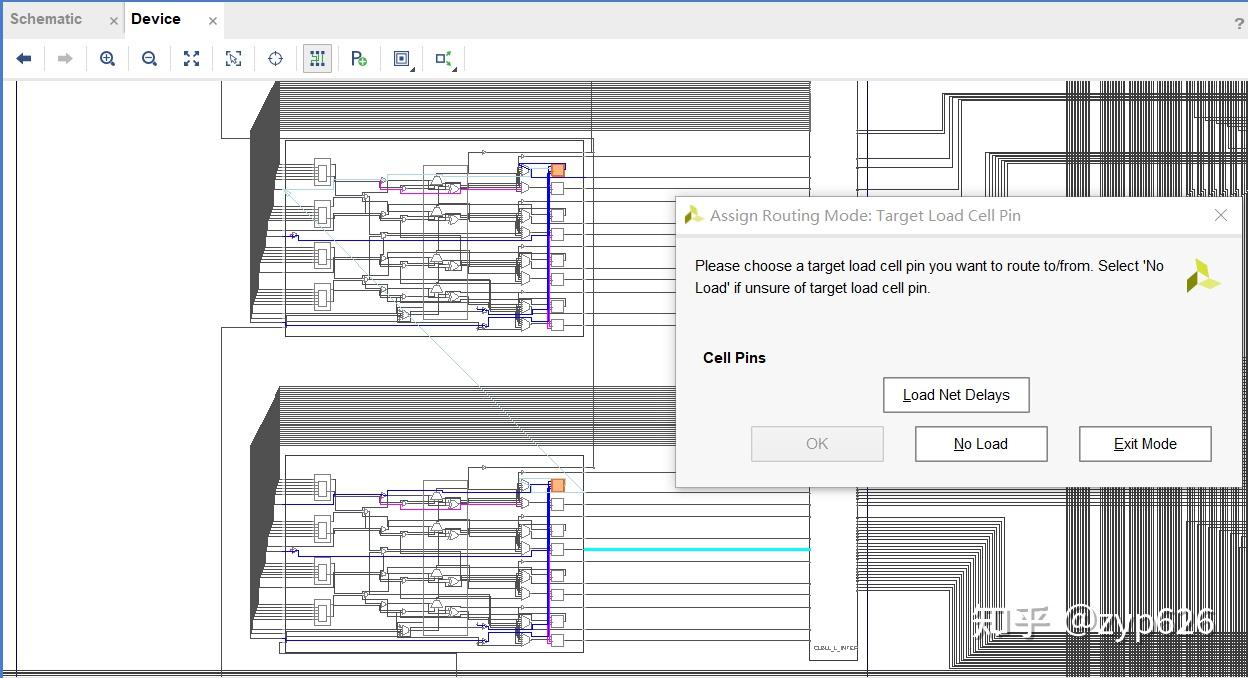Choose the No Load button
This screenshot has width=1248, height=678.
click(981, 444)
